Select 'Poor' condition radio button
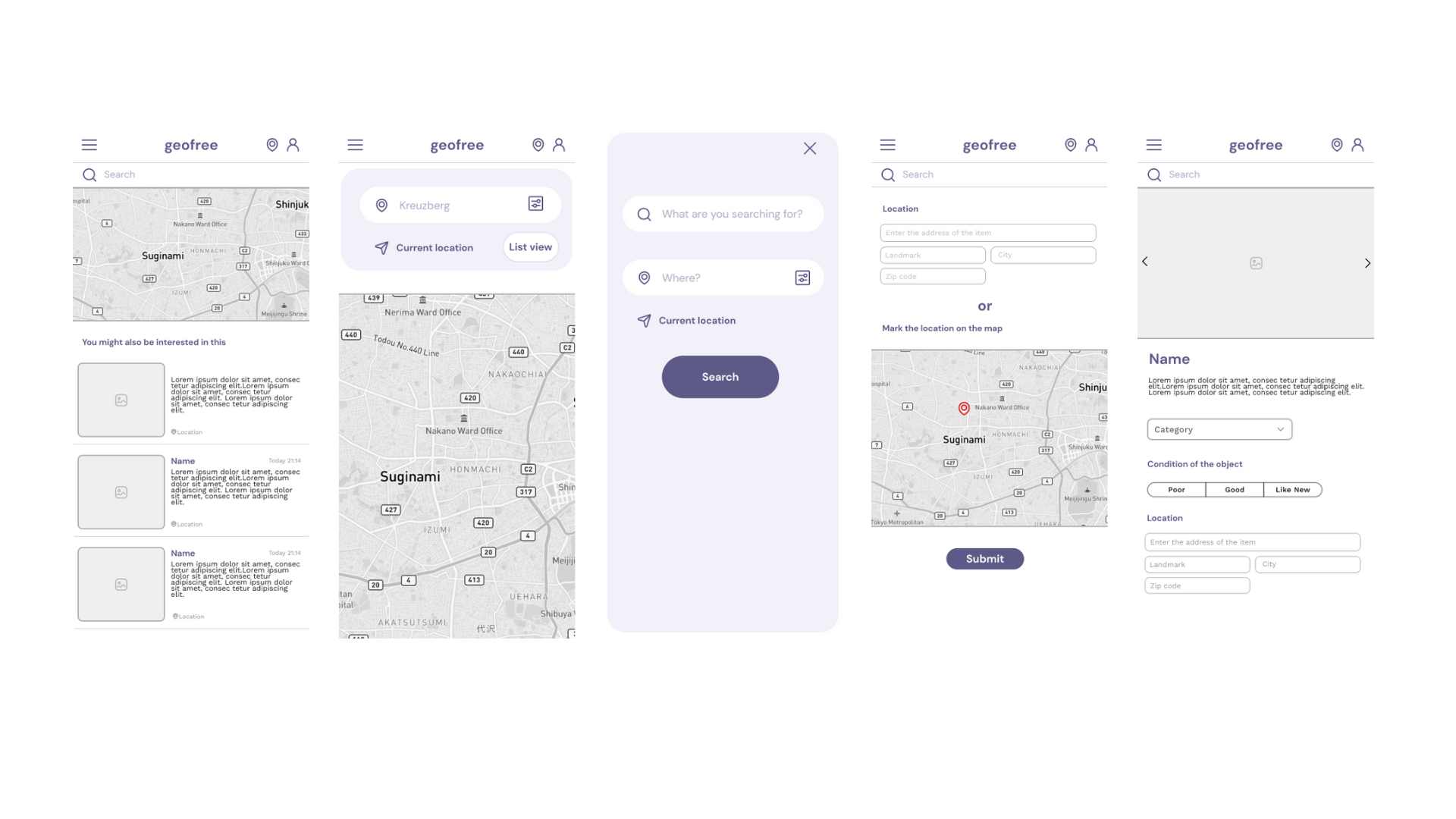 point(1176,489)
